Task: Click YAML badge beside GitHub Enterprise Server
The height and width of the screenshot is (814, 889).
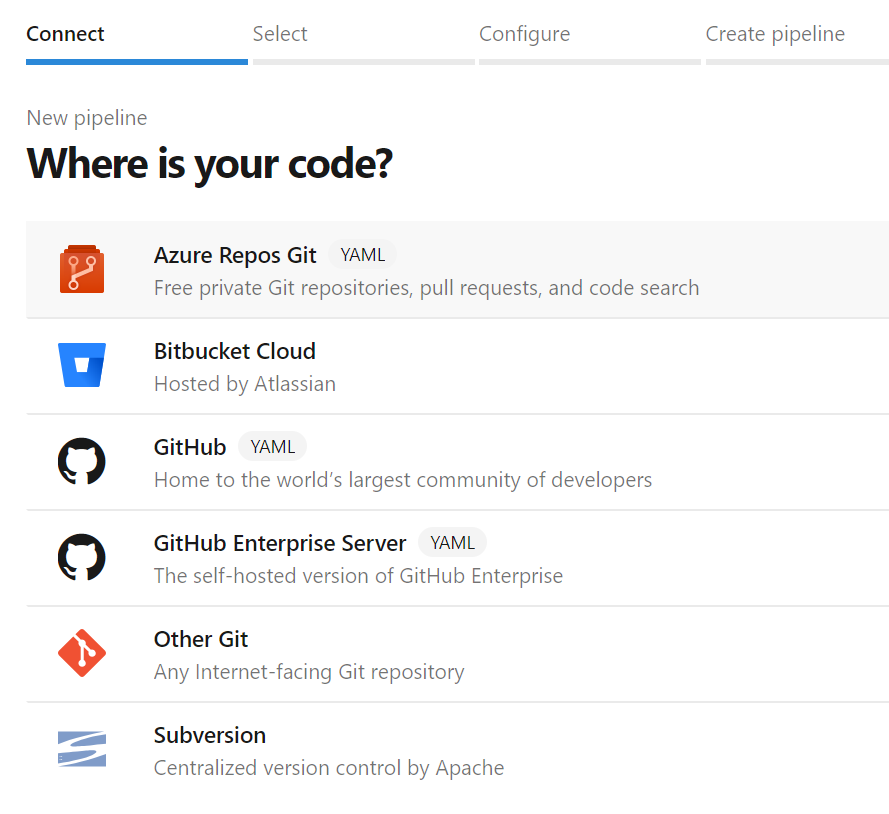Action: pyautogui.click(x=452, y=543)
